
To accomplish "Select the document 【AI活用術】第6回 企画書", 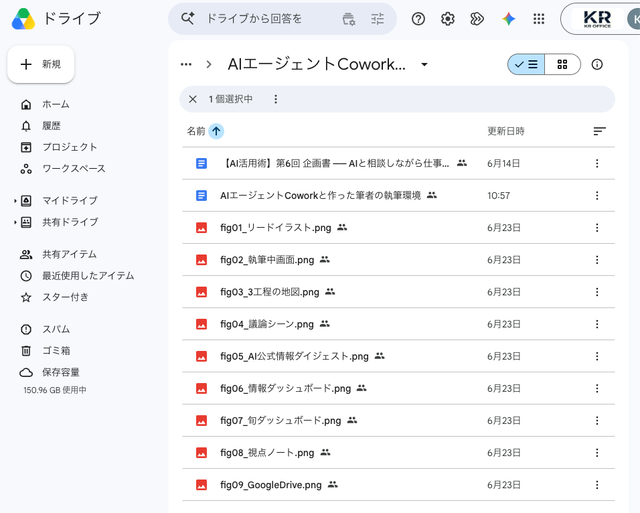I will click(398, 164).
